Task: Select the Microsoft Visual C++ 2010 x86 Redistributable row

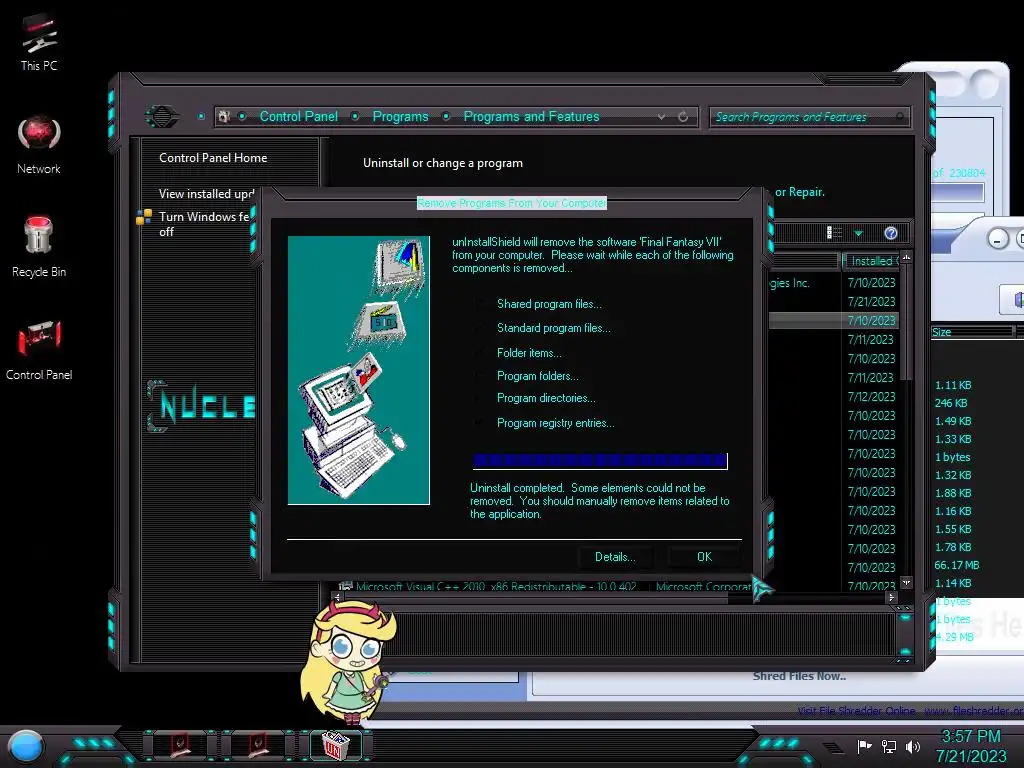Action: point(496,586)
